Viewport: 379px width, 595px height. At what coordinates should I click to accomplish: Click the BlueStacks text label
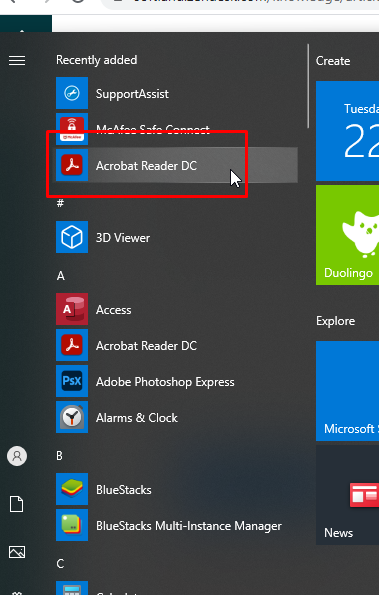(124, 490)
